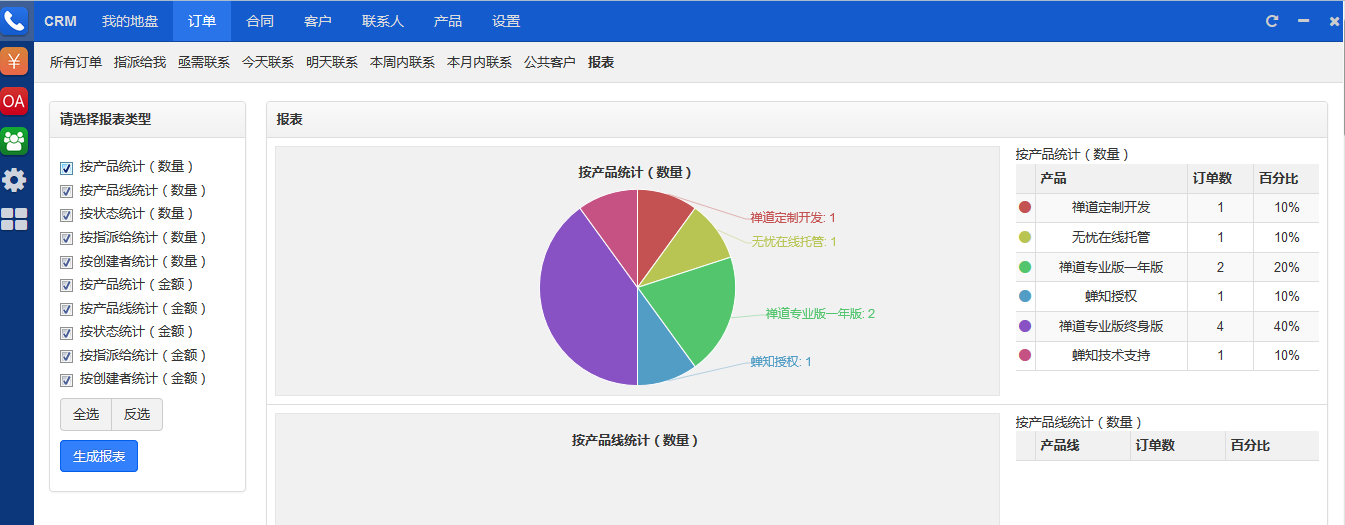Toggle 按产品线统计（金额）checkbox

click(x=67, y=309)
